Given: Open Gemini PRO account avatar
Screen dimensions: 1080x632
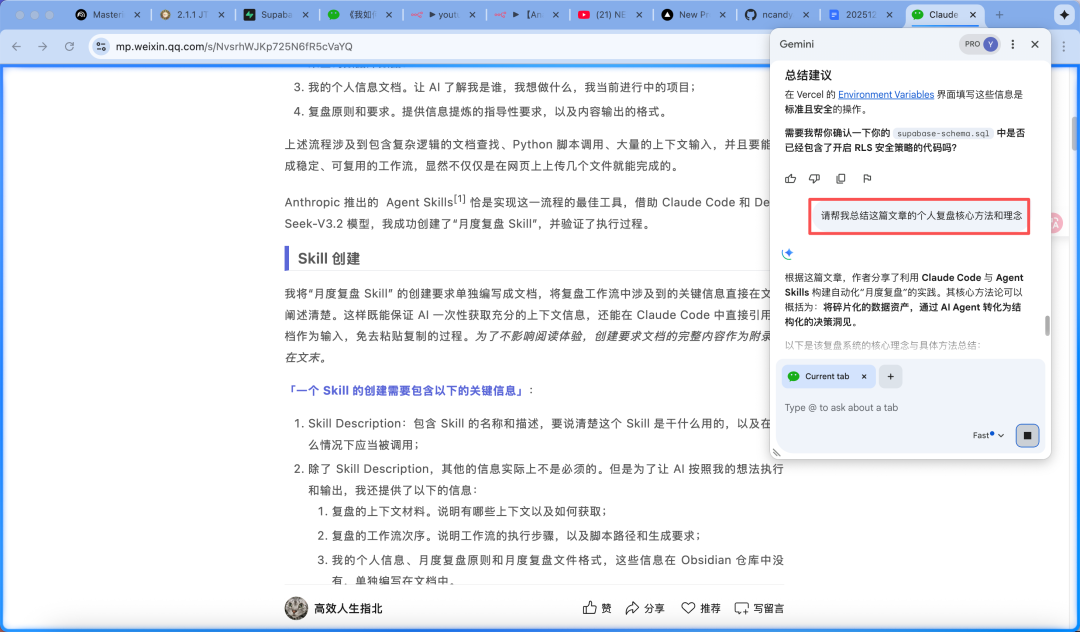Looking at the screenshot, I should point(990,44).
